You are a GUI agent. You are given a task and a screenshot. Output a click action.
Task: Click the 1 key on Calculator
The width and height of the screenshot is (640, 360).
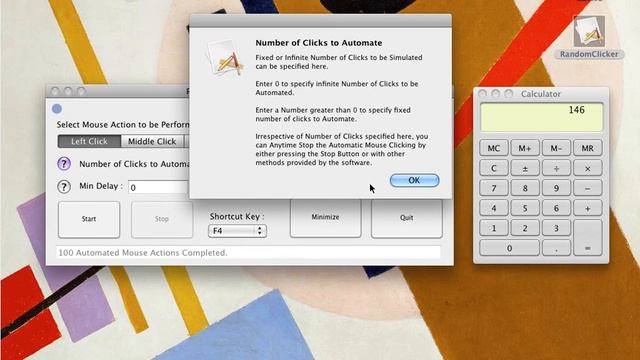493,228
